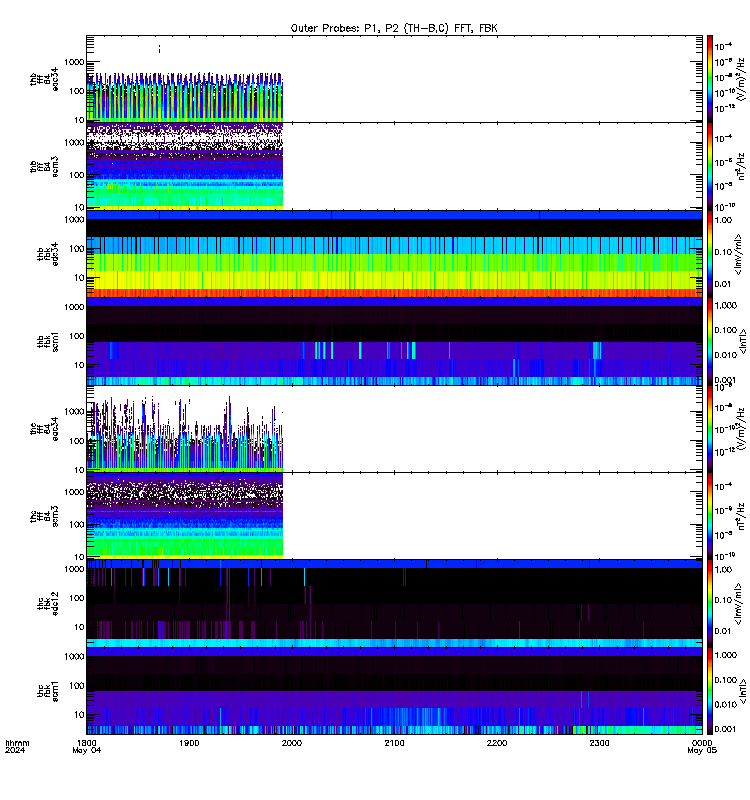This screenshot has width=750, height=800.
Task: Click the color bar beside thc scm3 panel
Action: (710, 516)
